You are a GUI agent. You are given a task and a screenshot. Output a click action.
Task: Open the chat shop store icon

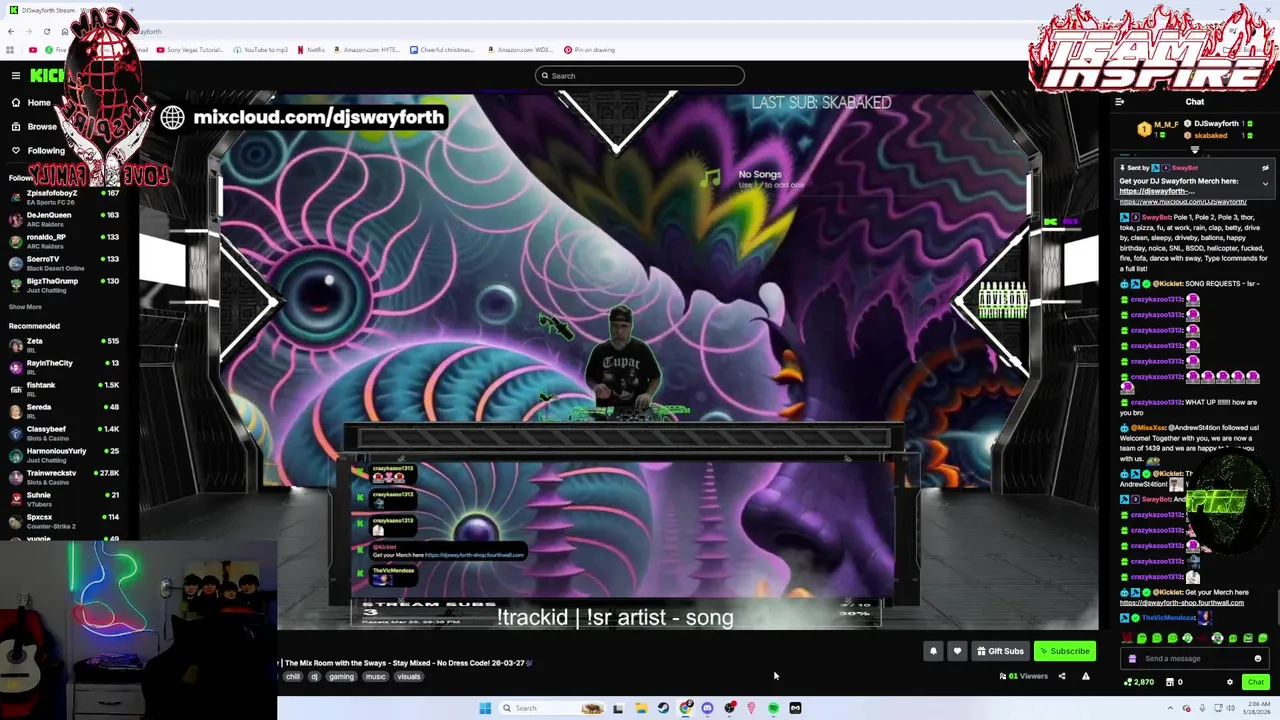(1170, 682)
